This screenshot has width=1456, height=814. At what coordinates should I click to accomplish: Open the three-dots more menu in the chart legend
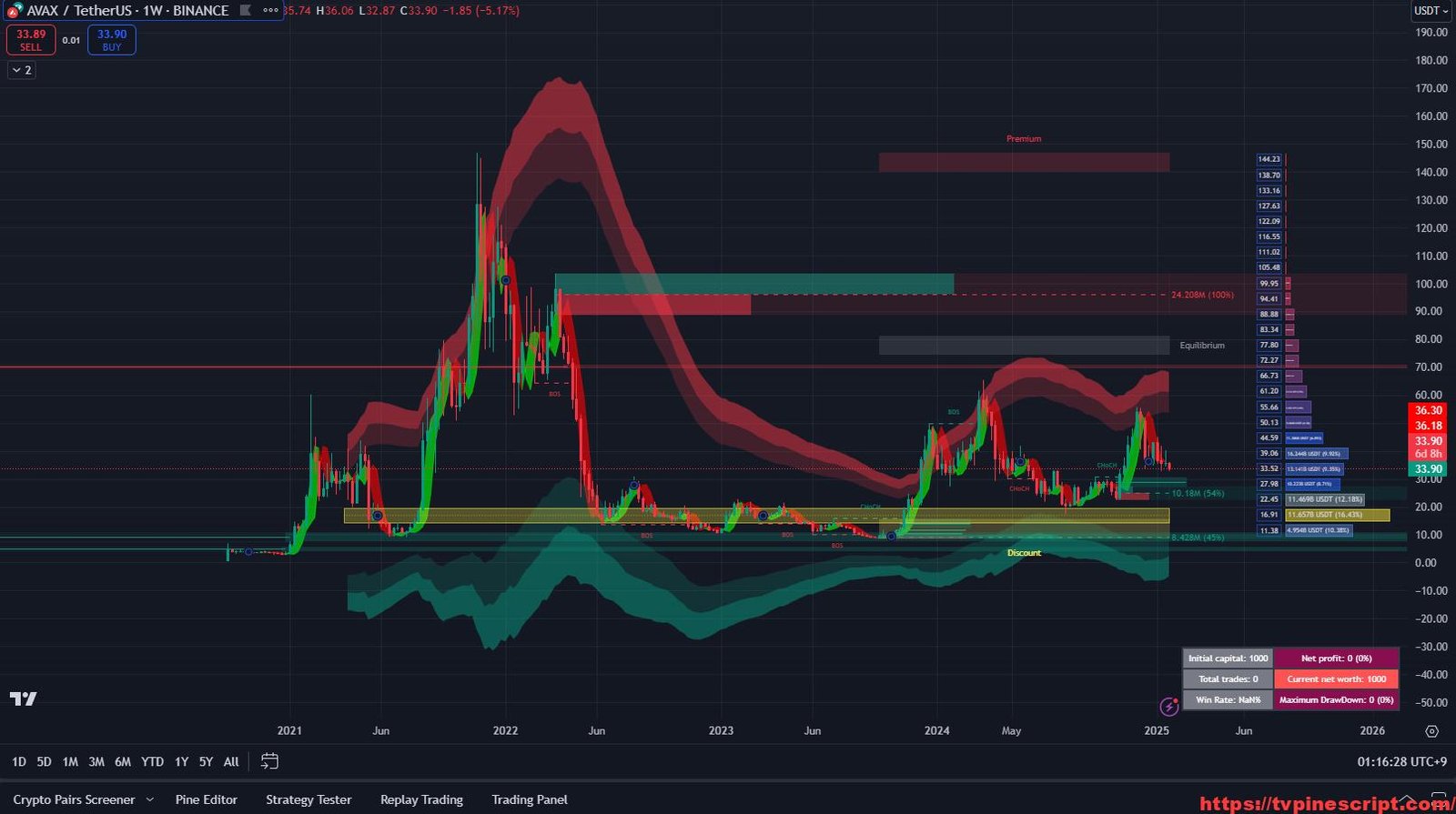point(270,11)
